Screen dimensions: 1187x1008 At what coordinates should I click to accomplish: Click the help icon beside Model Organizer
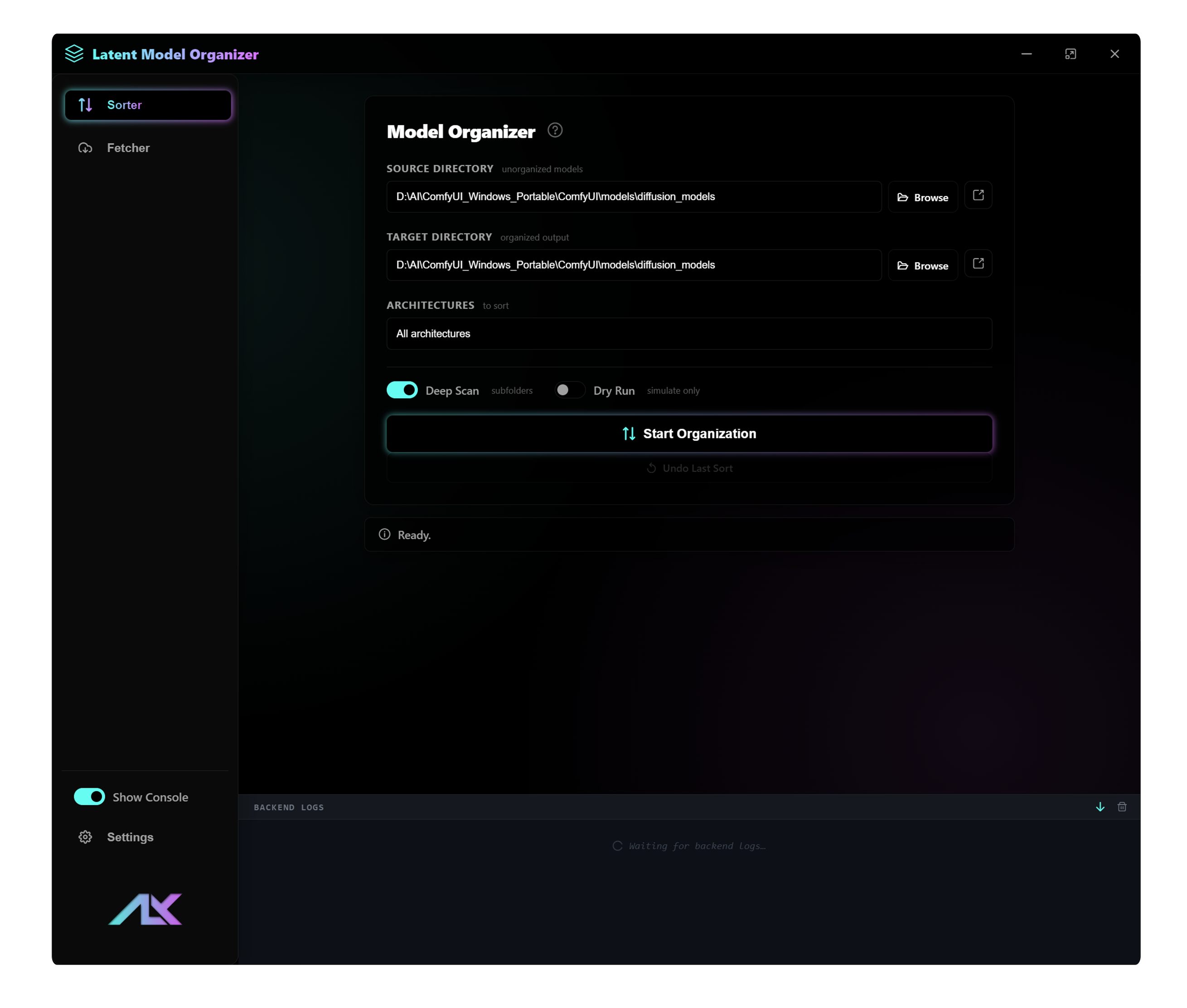(x=555, y=130)
